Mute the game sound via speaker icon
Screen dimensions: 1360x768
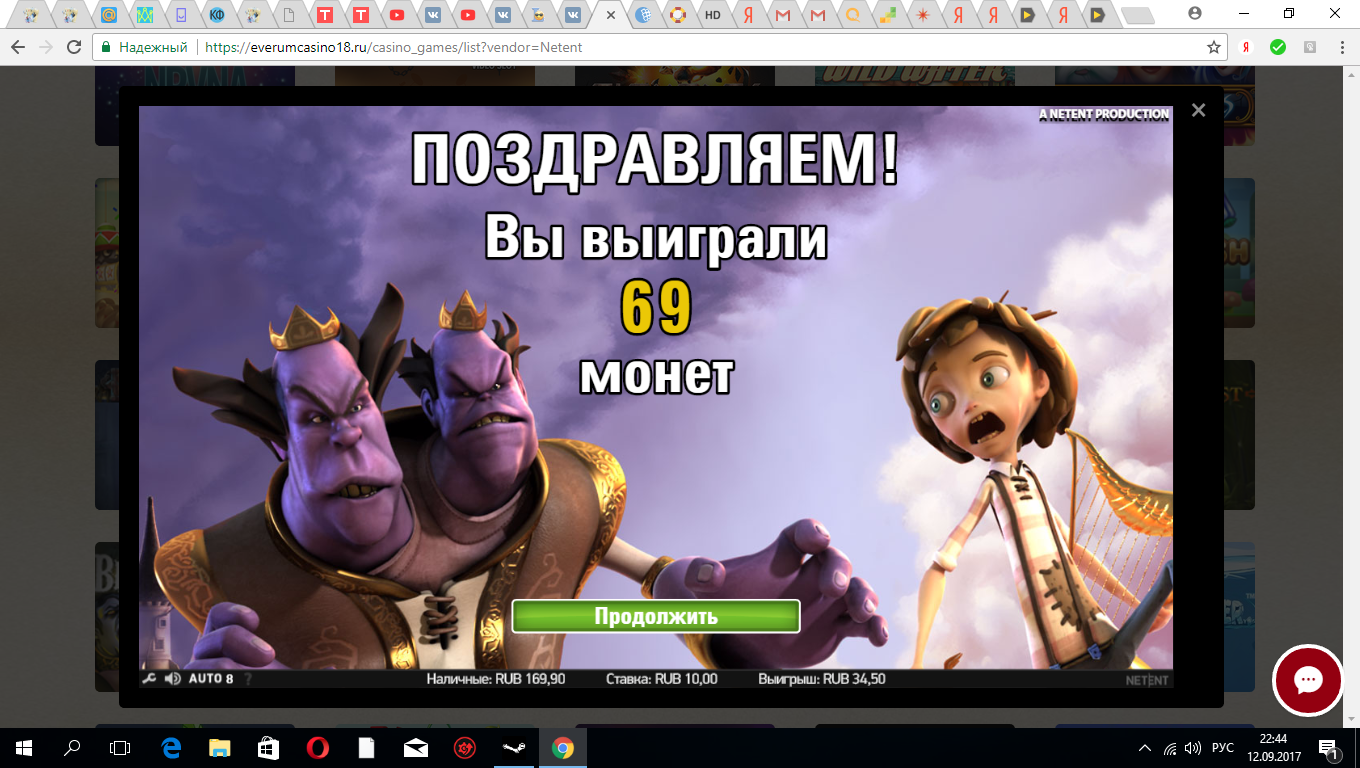[x=172, y=678]
